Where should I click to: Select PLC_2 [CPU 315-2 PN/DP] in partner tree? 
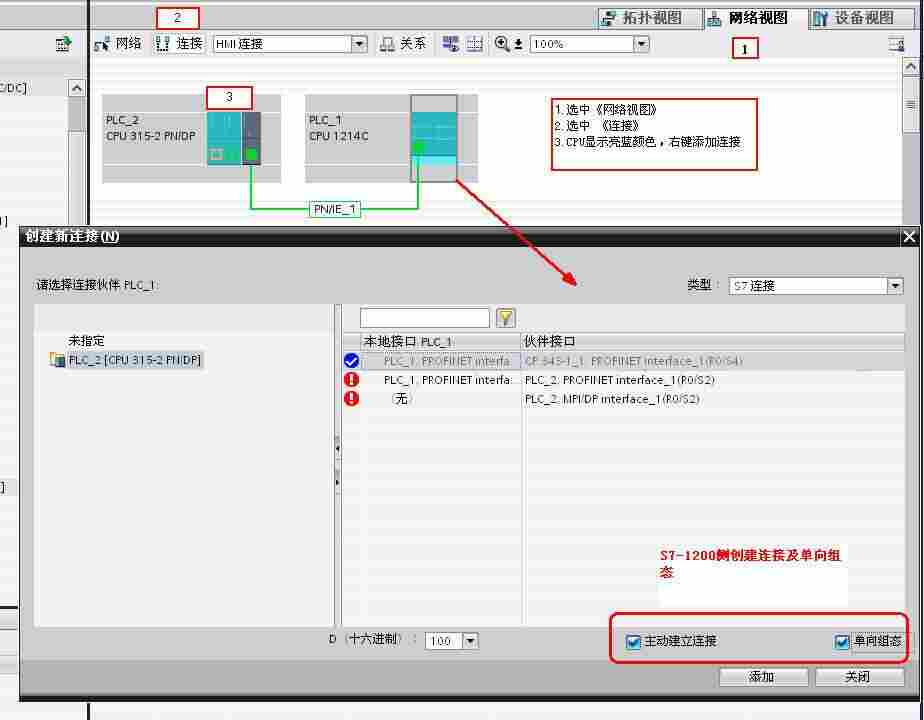click(x=135, y=360)
